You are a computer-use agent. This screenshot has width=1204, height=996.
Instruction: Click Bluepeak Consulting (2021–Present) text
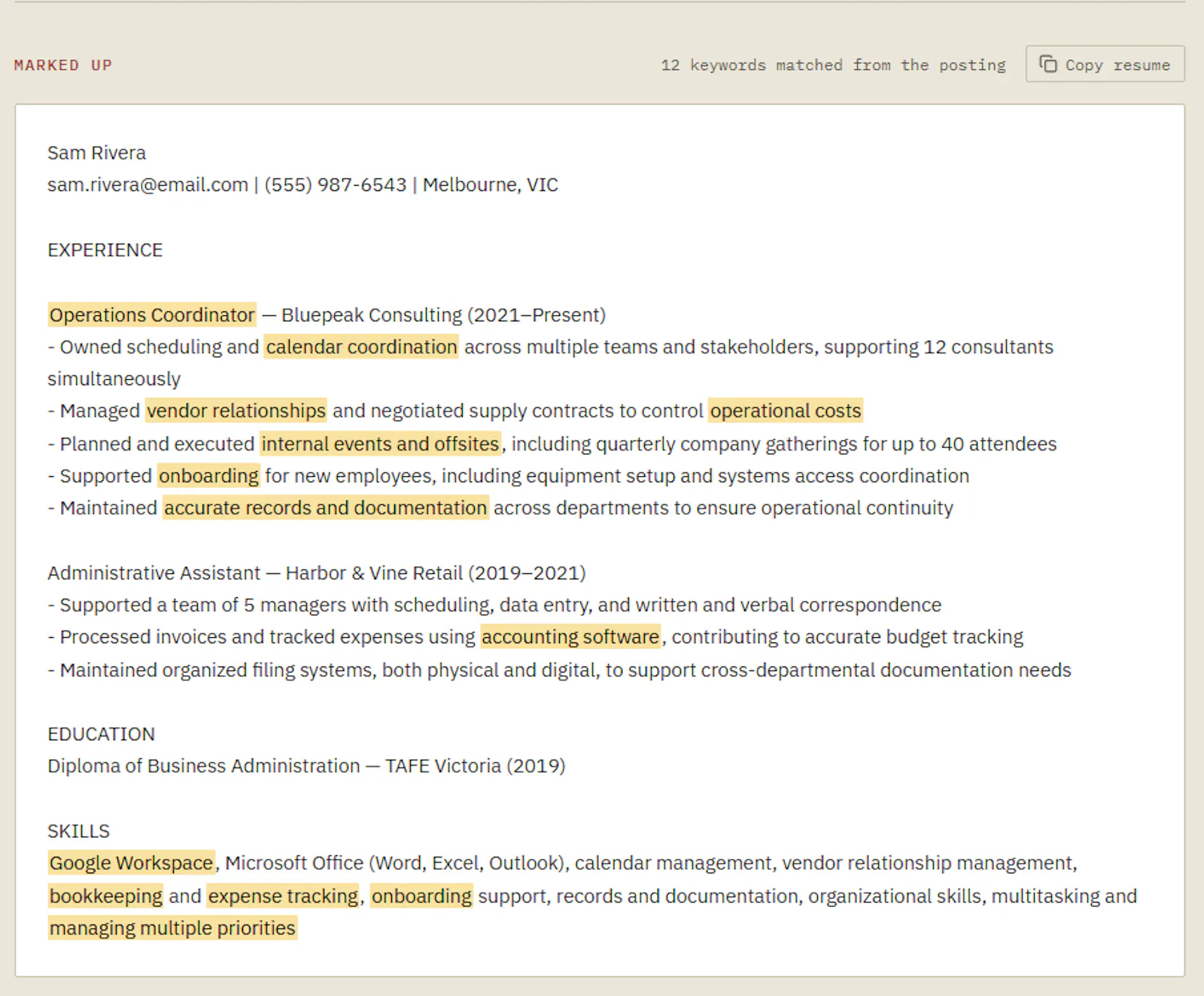click(443, 314)
